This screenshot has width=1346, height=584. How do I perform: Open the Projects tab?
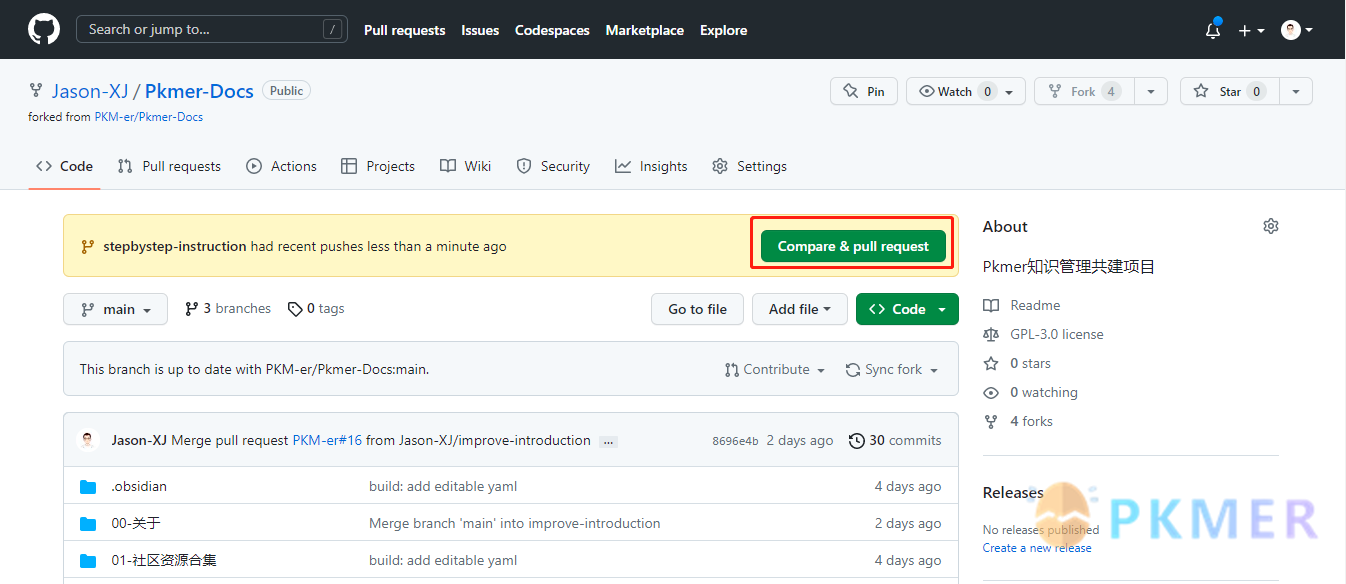tap(378, 166)
